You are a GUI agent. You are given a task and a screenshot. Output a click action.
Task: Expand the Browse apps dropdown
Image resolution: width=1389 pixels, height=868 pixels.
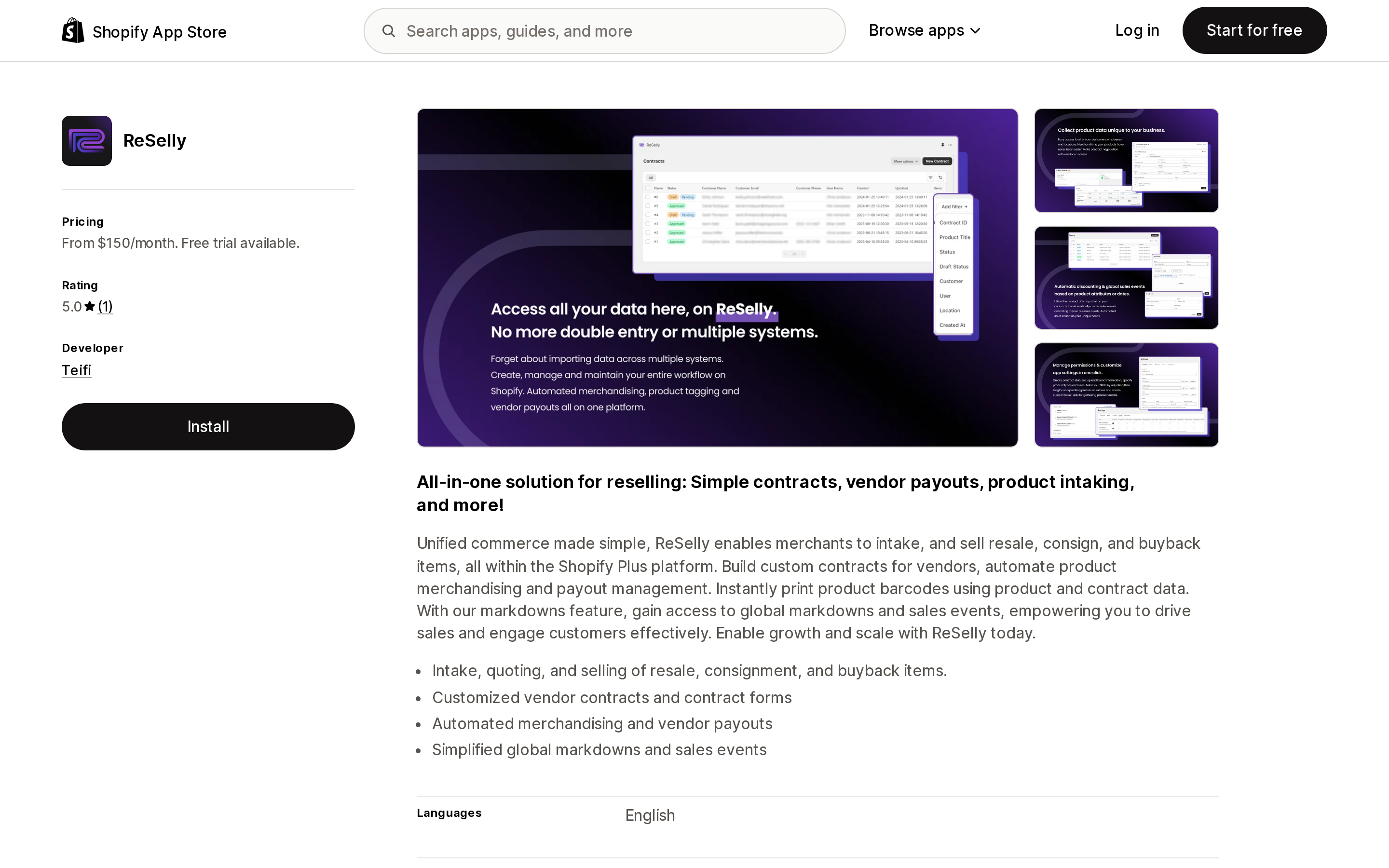coord(924,30)
